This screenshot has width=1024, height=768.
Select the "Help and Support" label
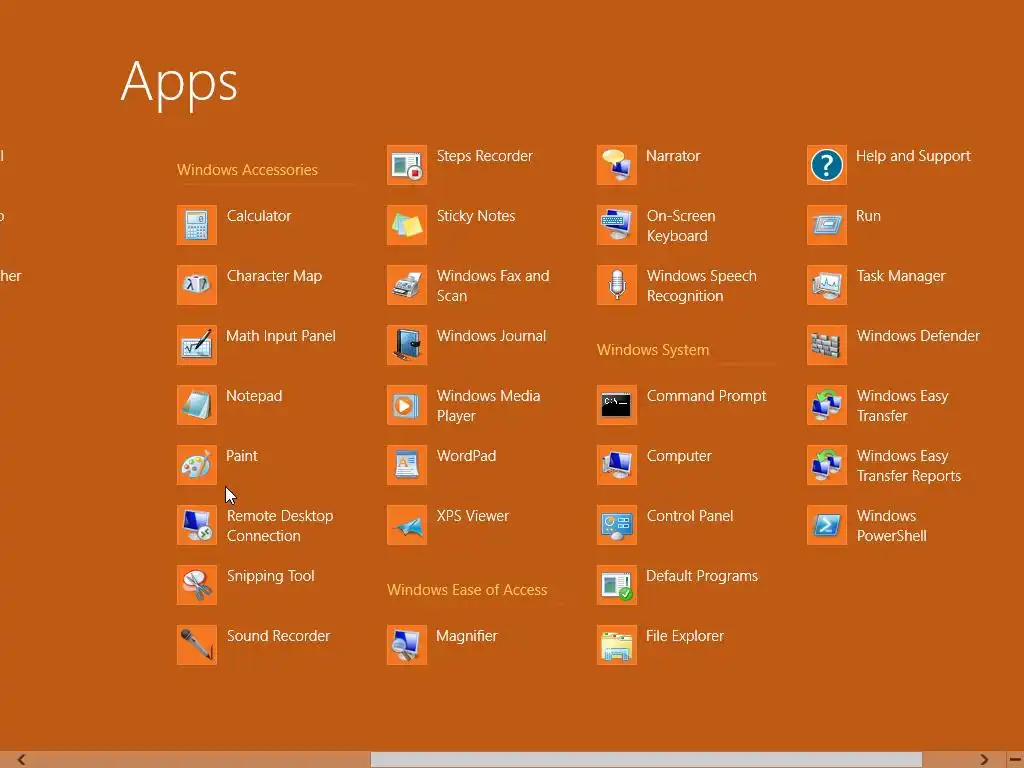pyautogui.click(x=913, y=156)
